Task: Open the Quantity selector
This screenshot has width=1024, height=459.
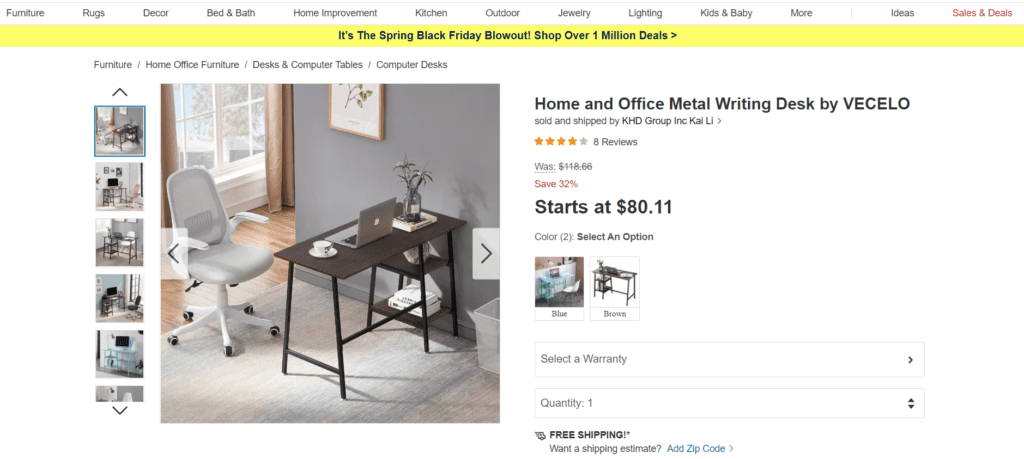Action: [x=729, y=404]
